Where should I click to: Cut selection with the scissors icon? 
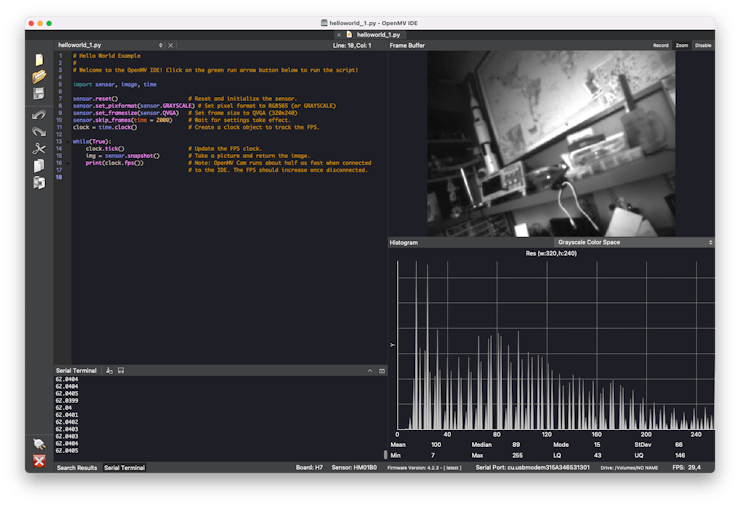pyautogui.click(x=39, y=149)
